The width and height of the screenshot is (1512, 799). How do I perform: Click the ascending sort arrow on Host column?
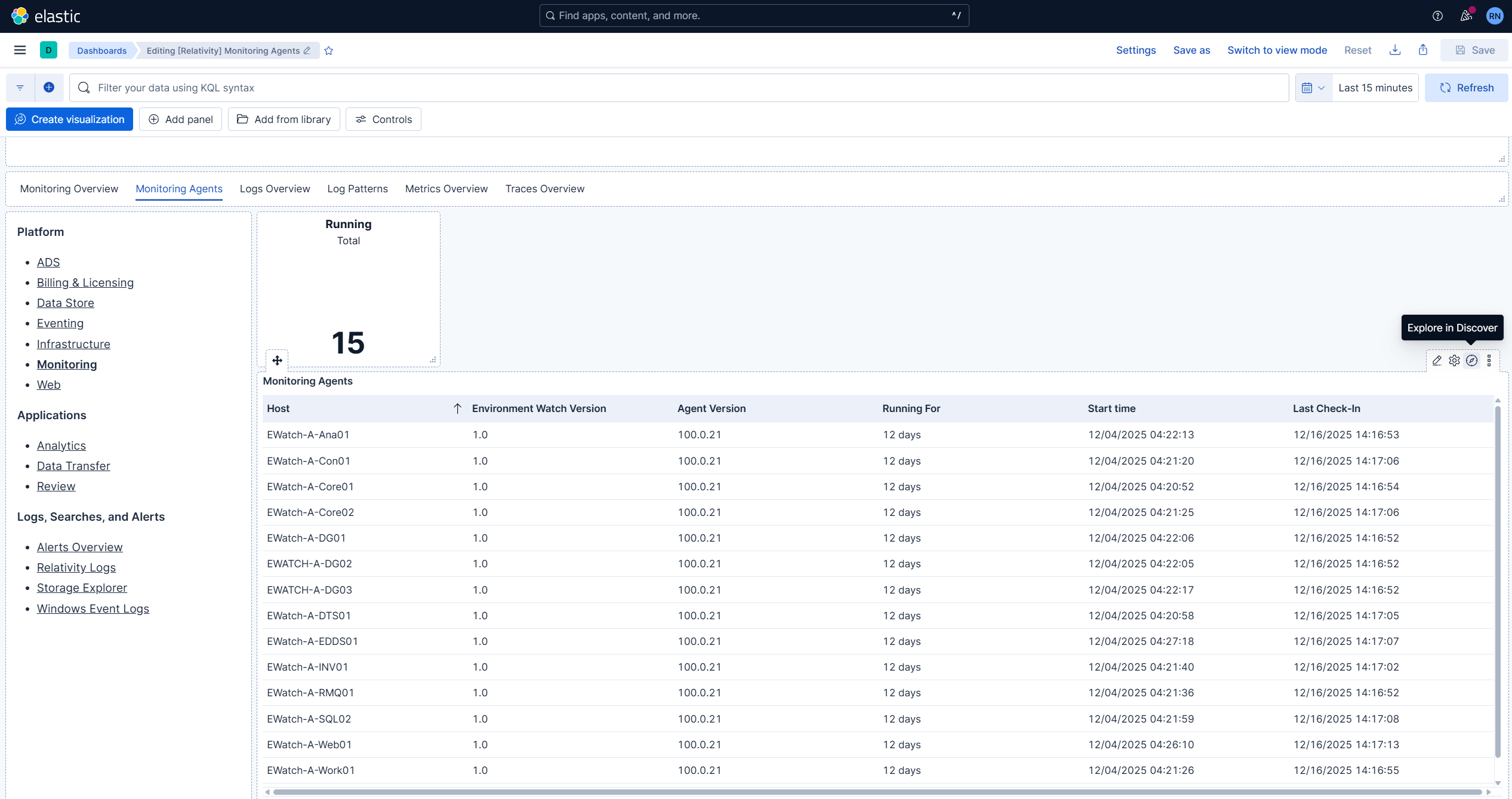457,408
